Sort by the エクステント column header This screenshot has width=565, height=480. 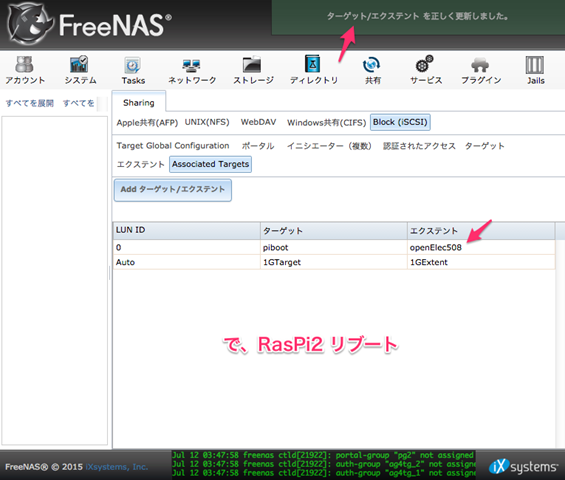(481, 230)
